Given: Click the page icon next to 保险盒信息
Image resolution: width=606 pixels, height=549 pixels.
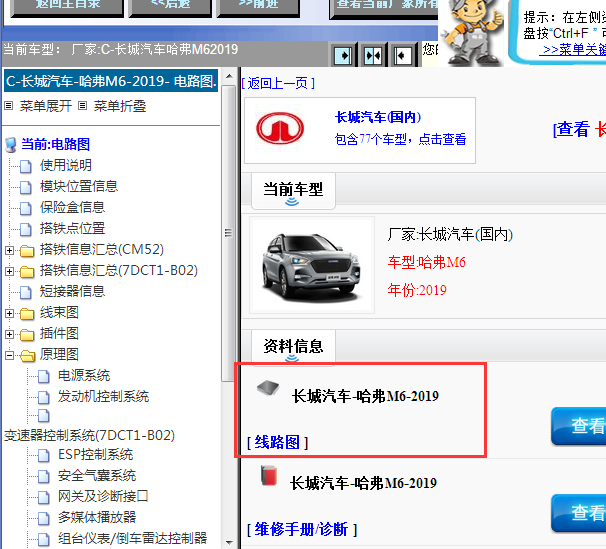Looking at the screenshot, I should (x=26, y=208).
